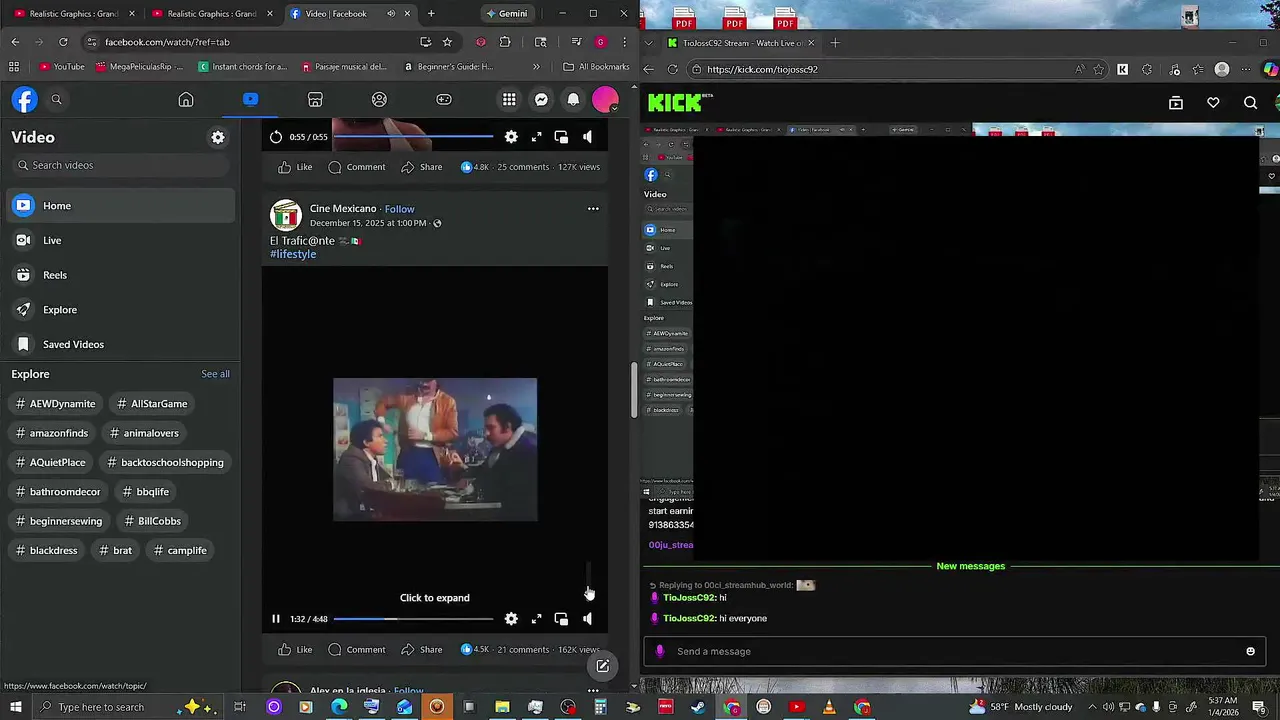1280x720 pixels.
Task: Open the emoji picker in Kick chat
Action: 1250,651
